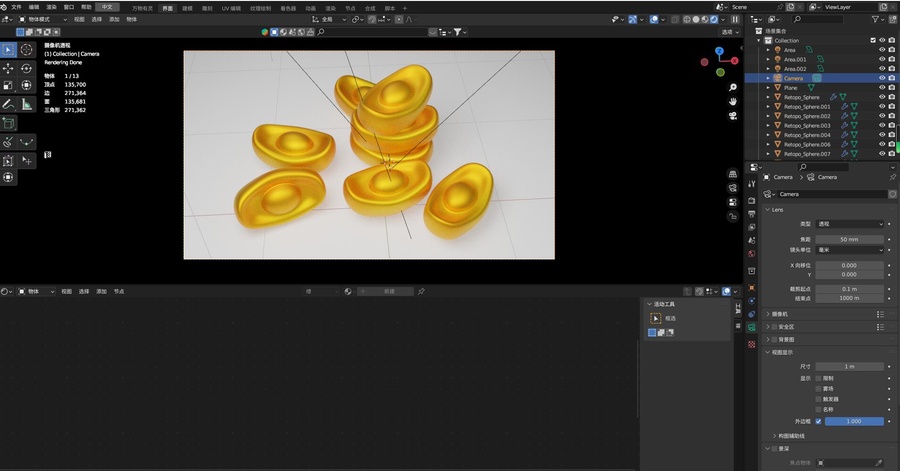
Task: Pick the Transform tool in the toolbar
Action: coord(26,85)
